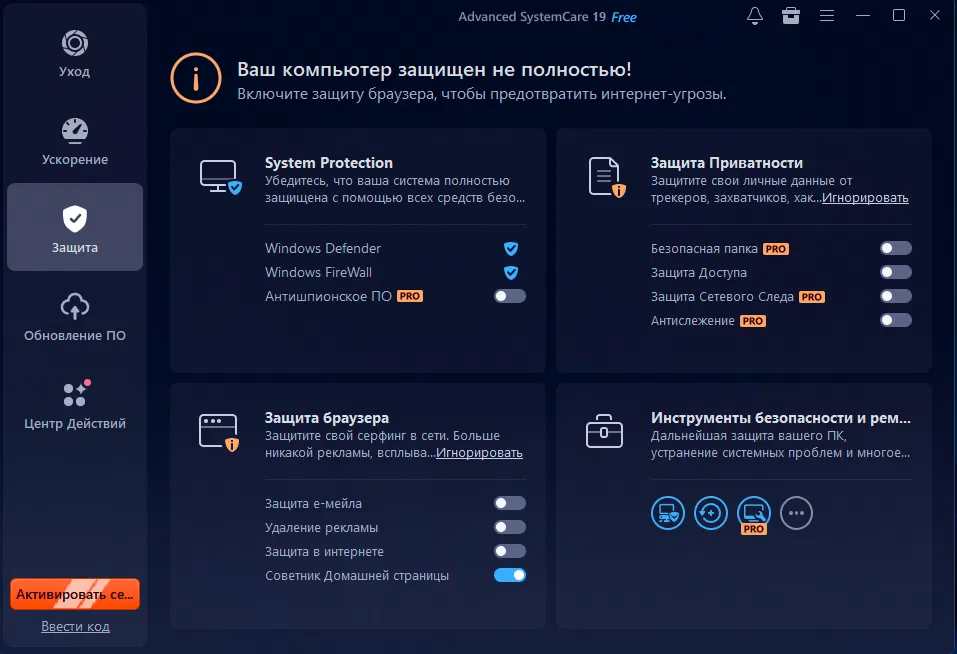Click the toolbox icon in title bar
Viewport: 957px width, 654px height.
791,16
